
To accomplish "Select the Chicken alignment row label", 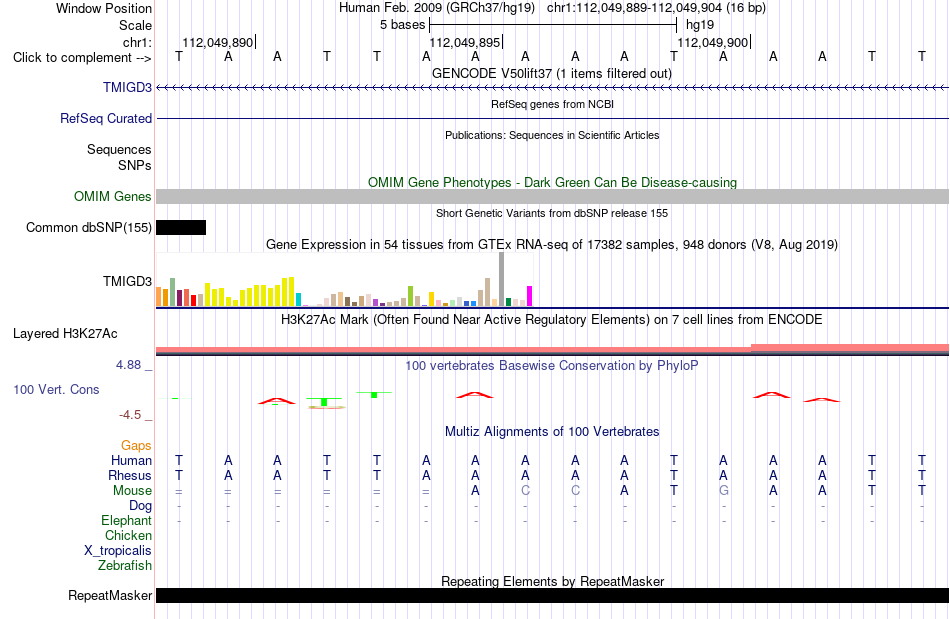I will click(x=128, y=535).
